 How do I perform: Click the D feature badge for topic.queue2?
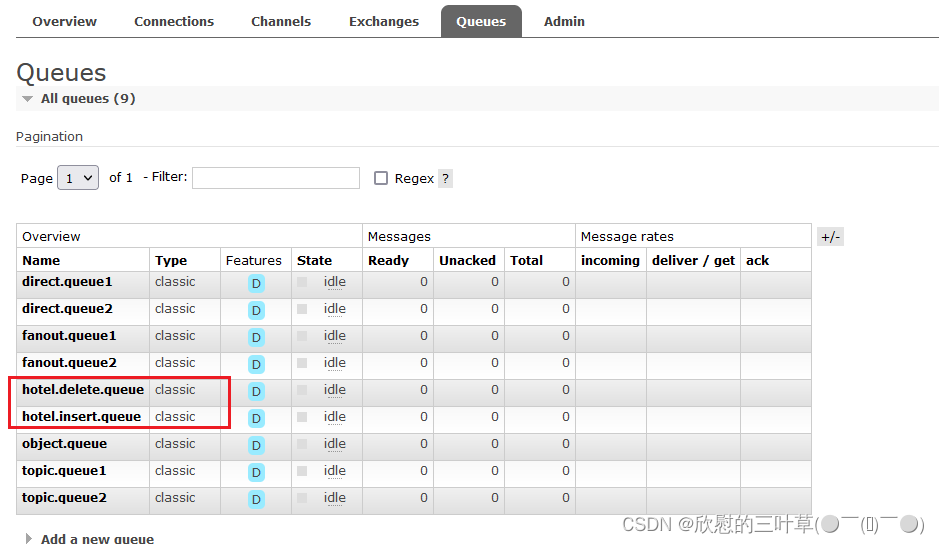pyautogui.click(x=256, y=499)
